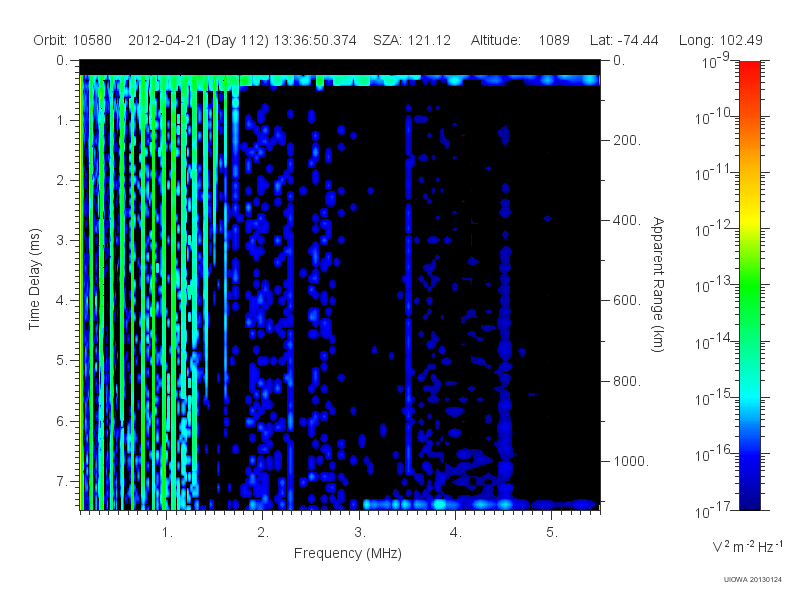Click the colorbar unit label V² m⁻² Hz⁻¹

point(747,546)
